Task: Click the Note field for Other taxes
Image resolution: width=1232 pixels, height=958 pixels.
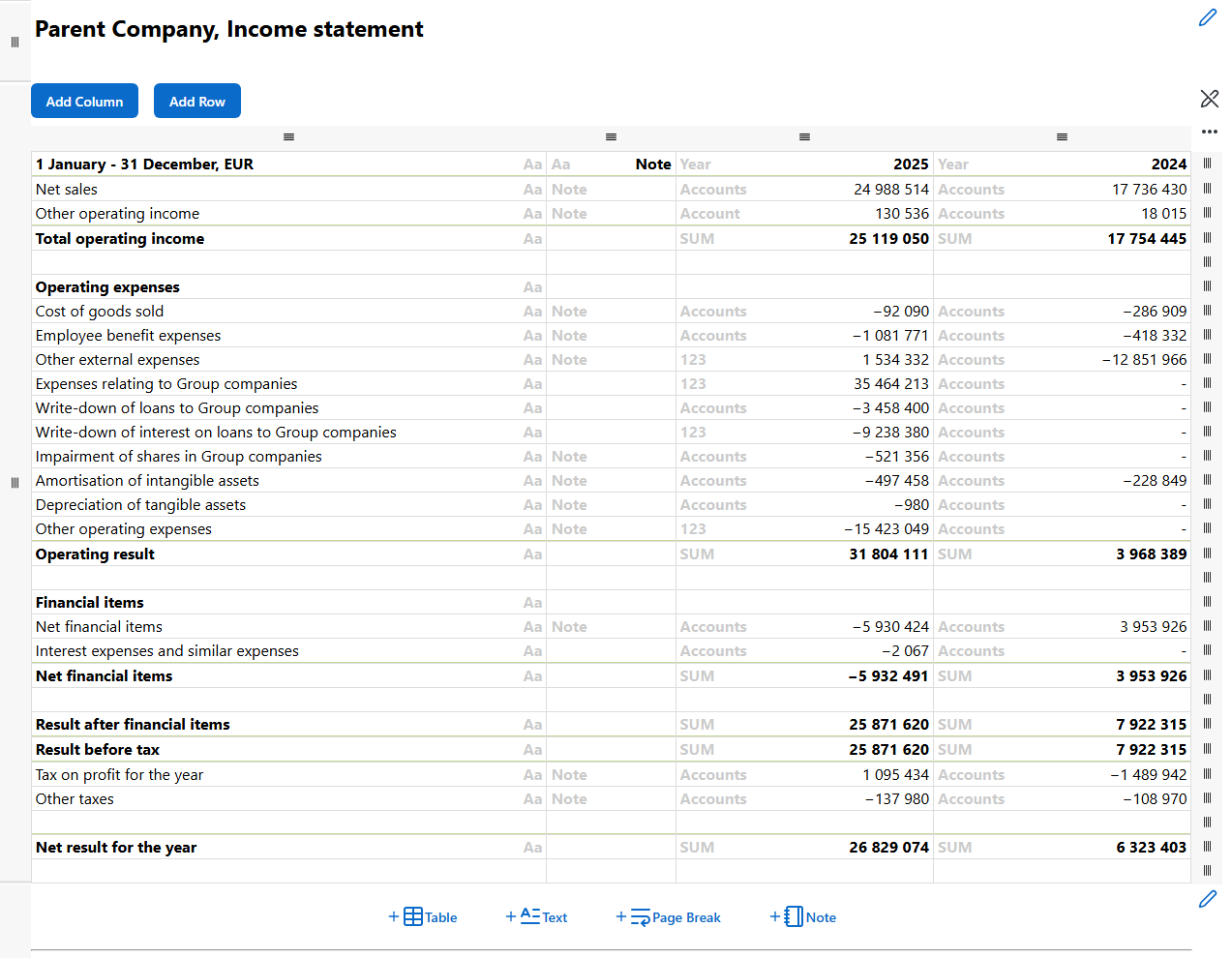Action: pos(569,799)
